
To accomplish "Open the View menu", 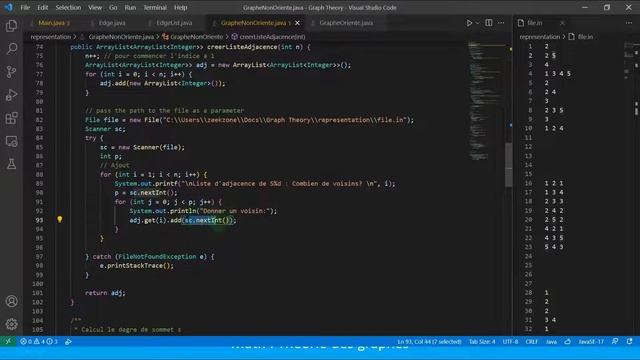I will point(95,7).
